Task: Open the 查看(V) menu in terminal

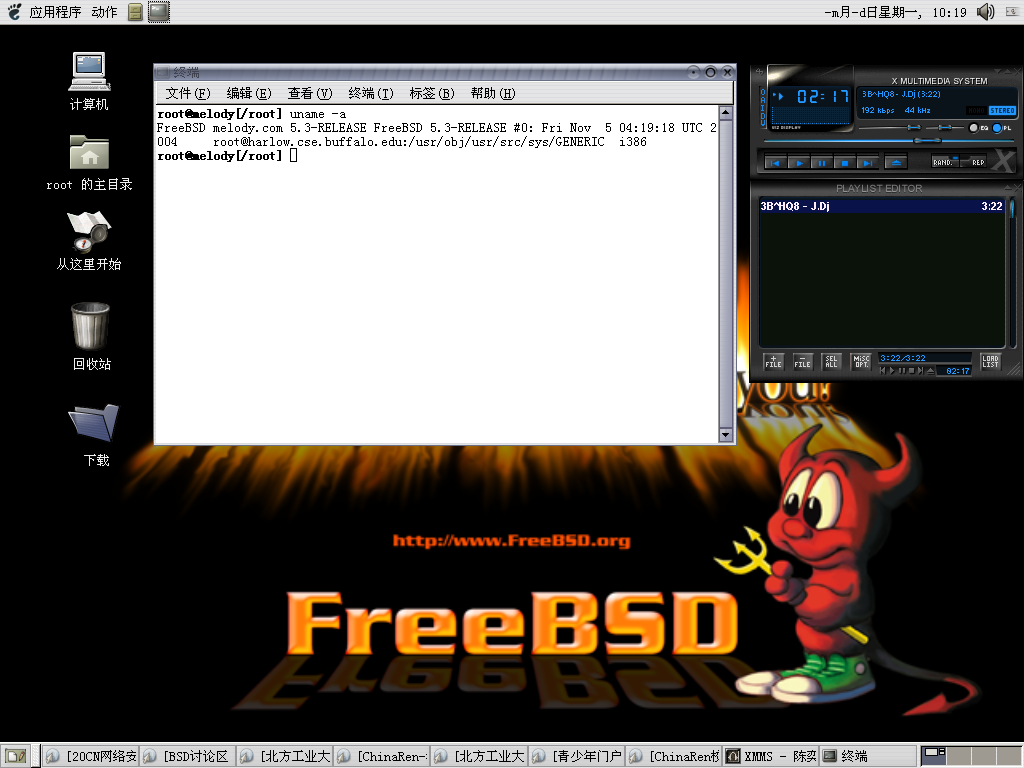Action: (x=310, y=93)
